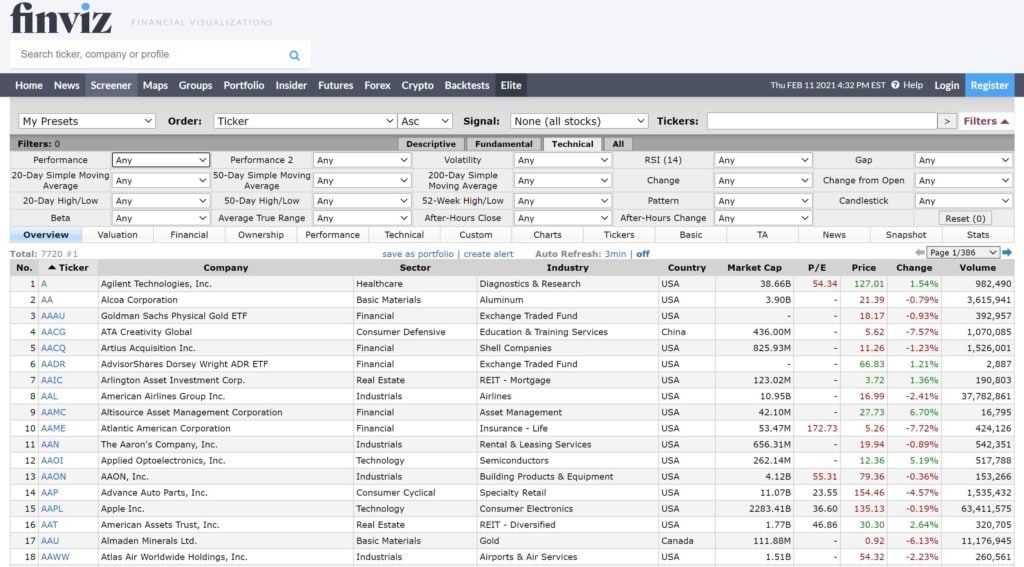Open AACG ticker link
The height and width of the screenshot is (567, 1024).
(x=53, y=332)
